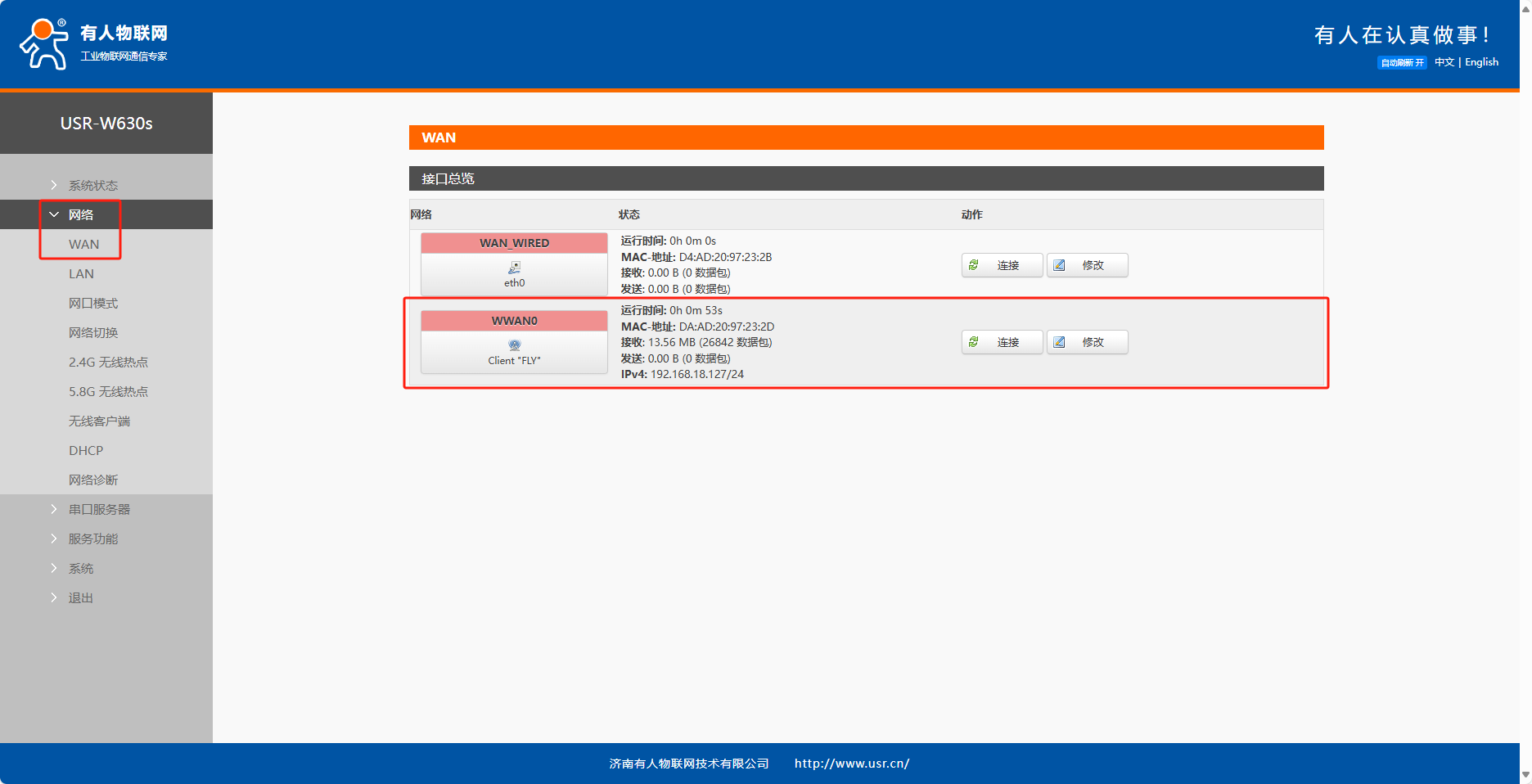The image size is (1532, 784).
Task: Open the http://www.usr.cn/ footer link
Action: click(x=852, y=764)
